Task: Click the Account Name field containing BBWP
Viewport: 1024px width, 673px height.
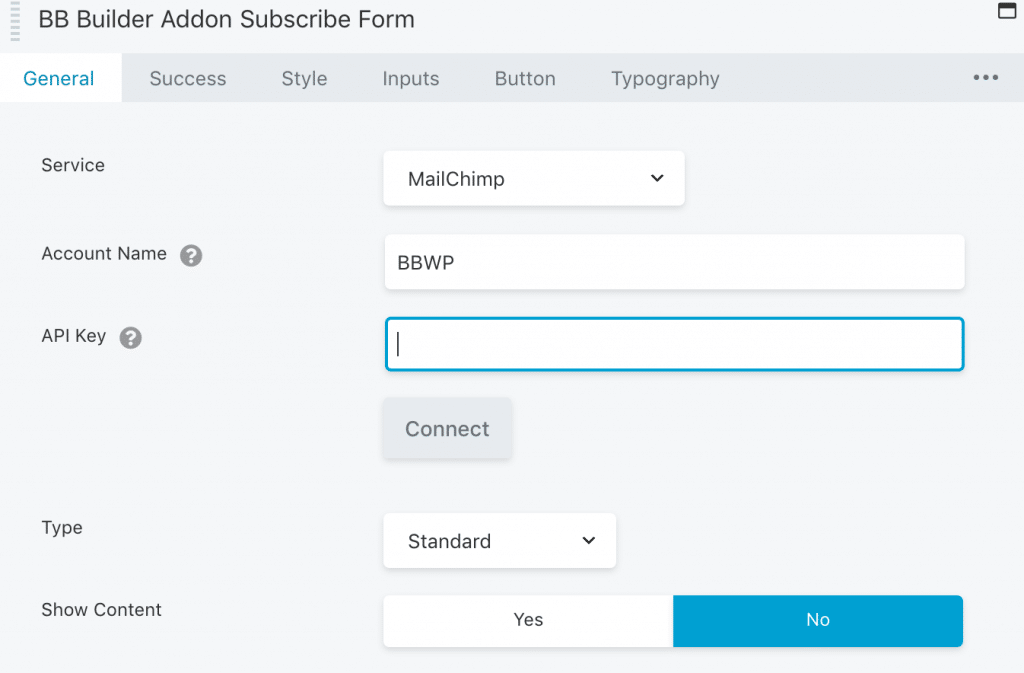Action: [674, 262]
